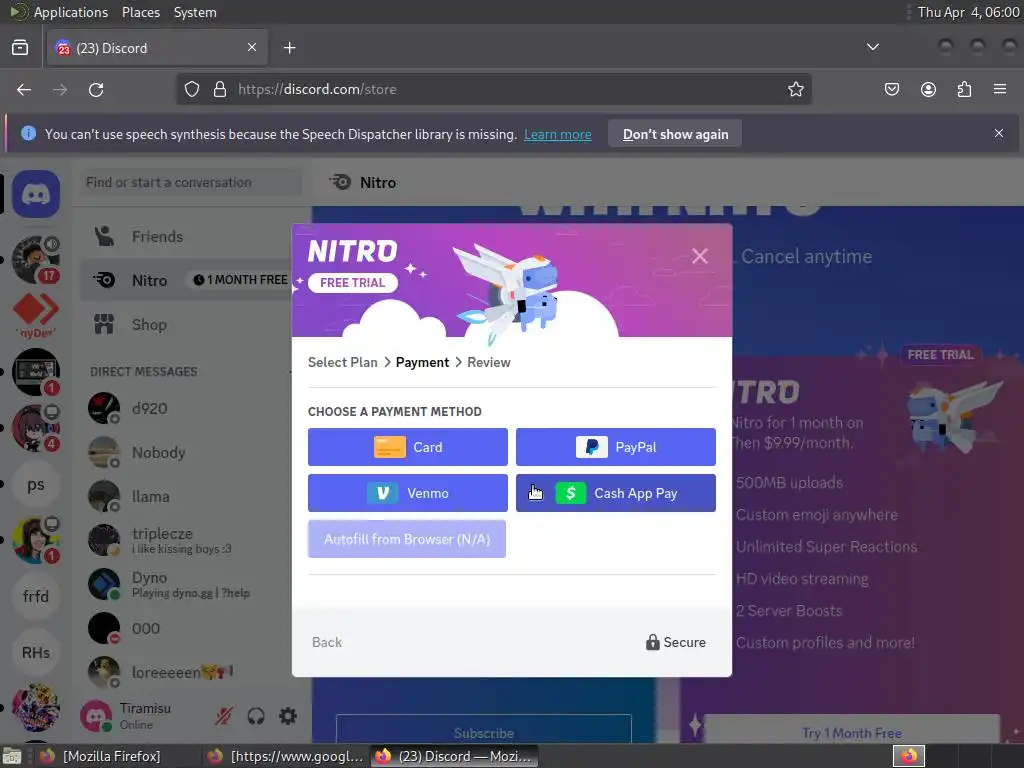The image size is (1024, 768).
Task: Open direct message with triplecze
Action: point(186,540)
